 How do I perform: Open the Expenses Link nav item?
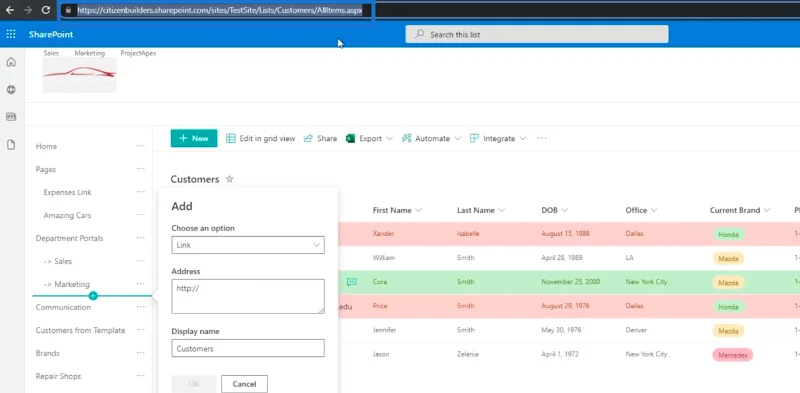tap(67, 192)
